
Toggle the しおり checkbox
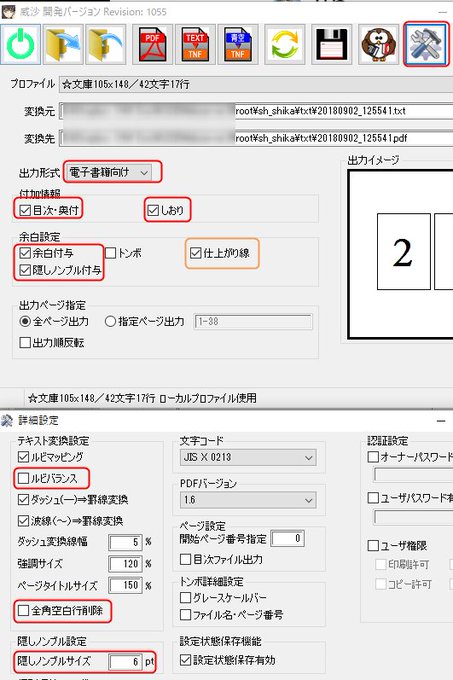click(153, 210)
